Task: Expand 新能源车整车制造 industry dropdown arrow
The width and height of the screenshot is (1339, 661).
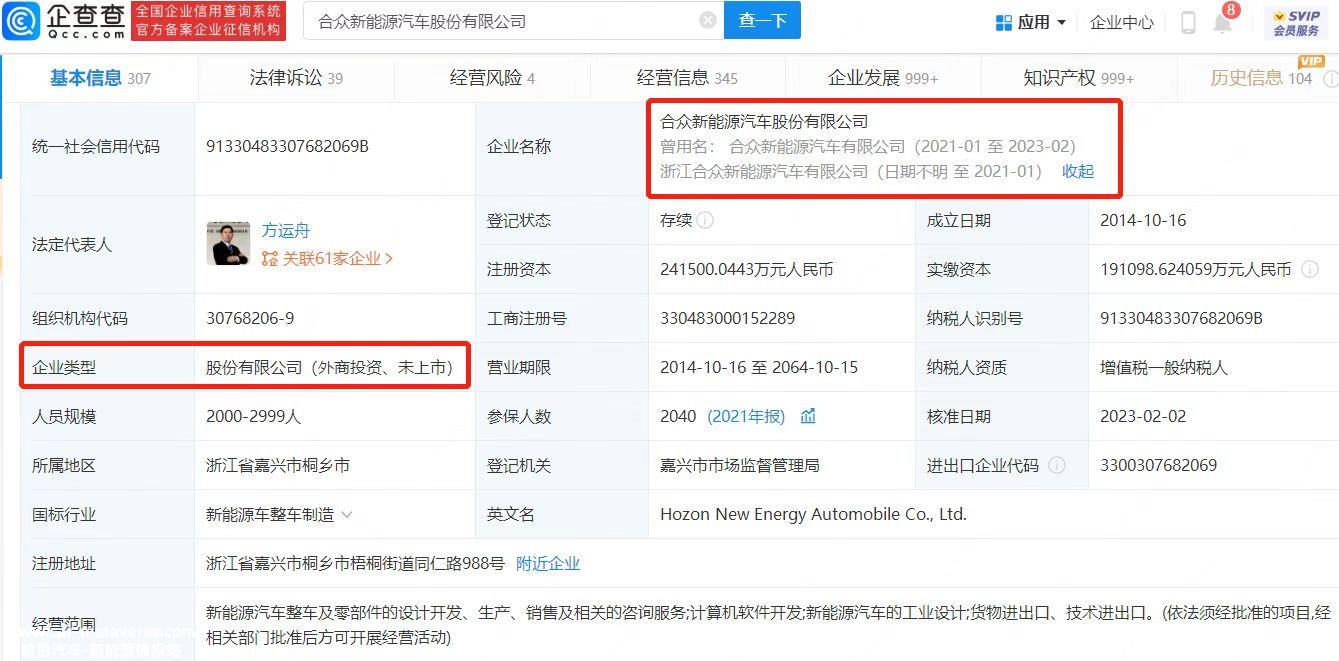Action: (347, 515)
